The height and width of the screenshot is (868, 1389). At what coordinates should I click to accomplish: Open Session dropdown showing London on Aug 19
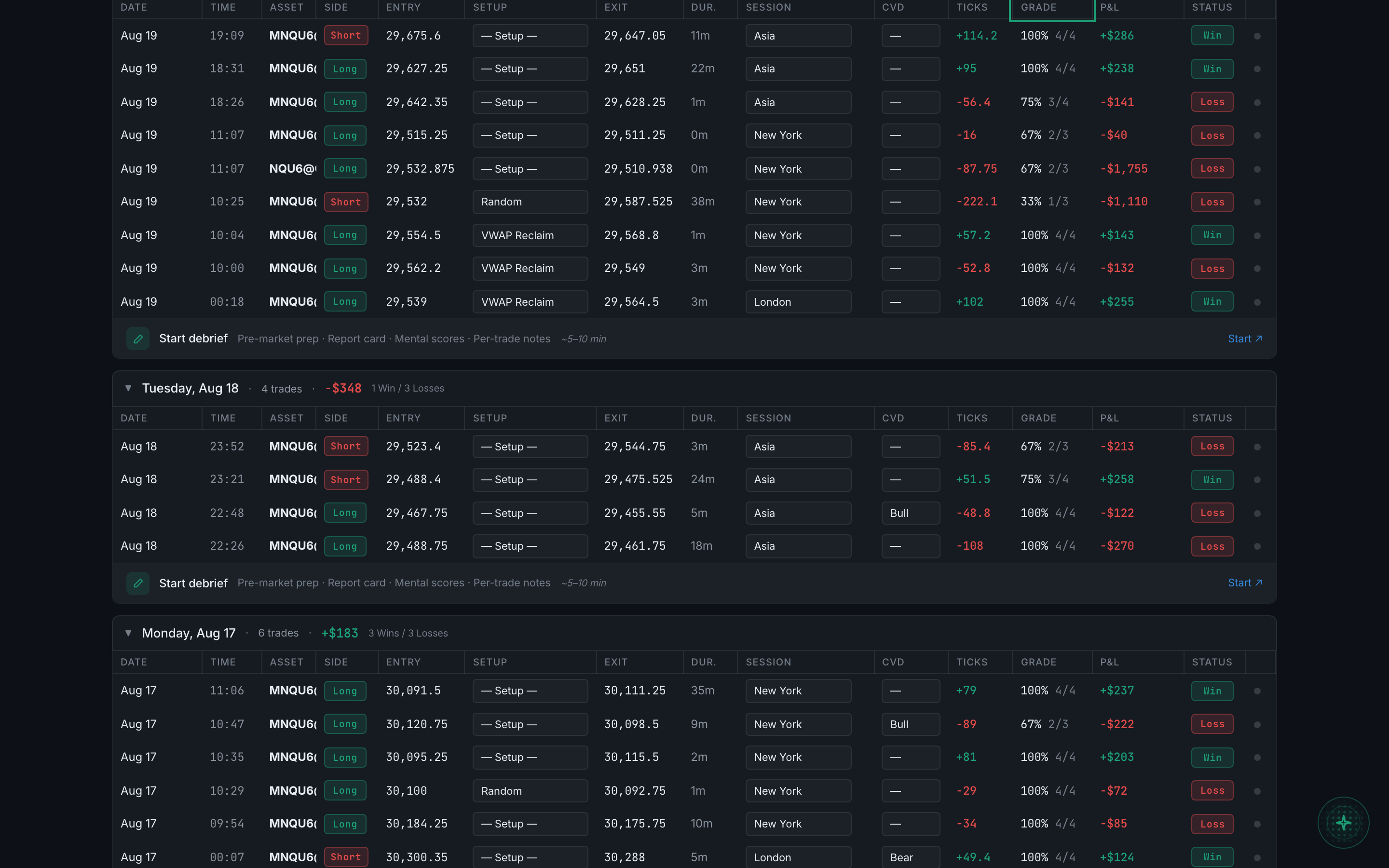coord(798,302)
